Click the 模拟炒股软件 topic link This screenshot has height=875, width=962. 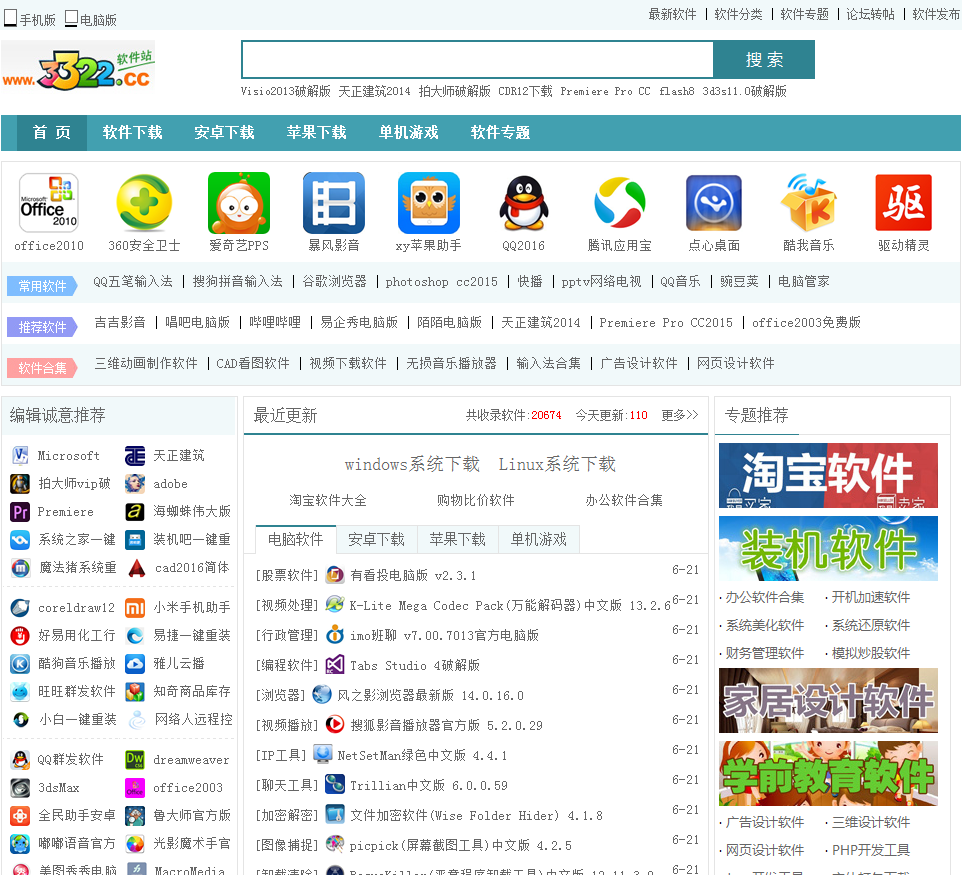coord(871,653)
